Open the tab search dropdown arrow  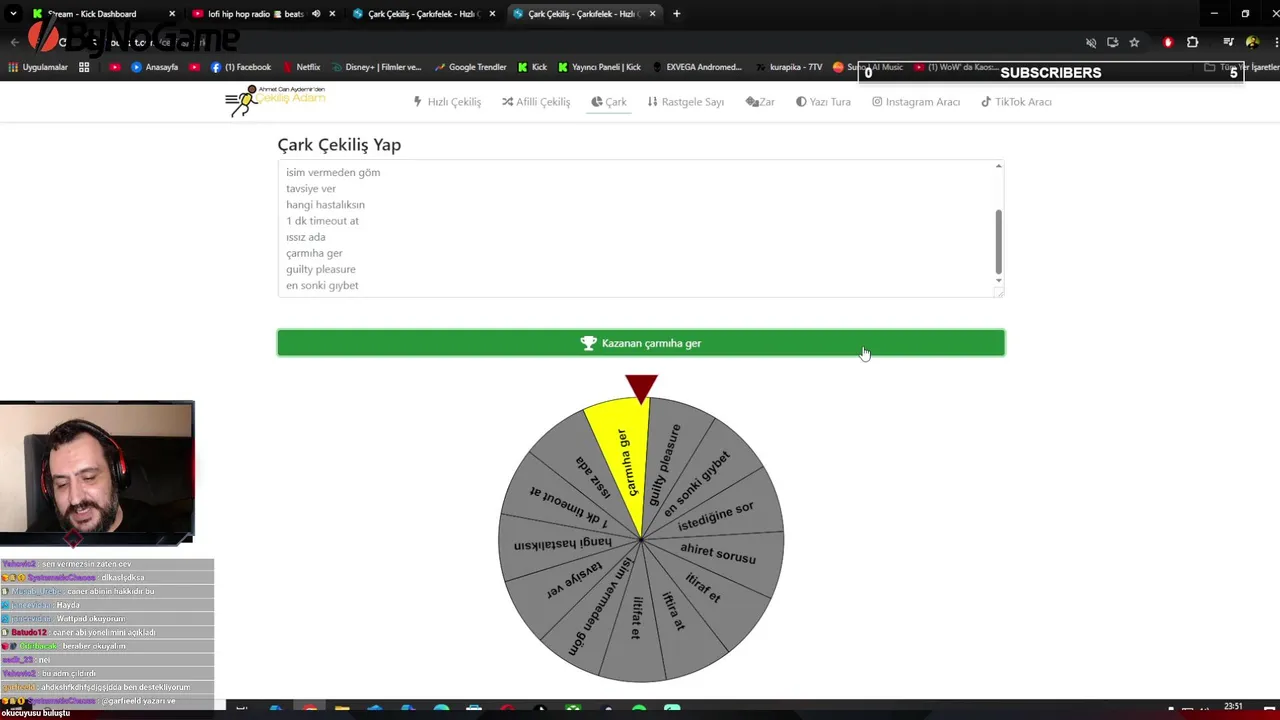13,14
